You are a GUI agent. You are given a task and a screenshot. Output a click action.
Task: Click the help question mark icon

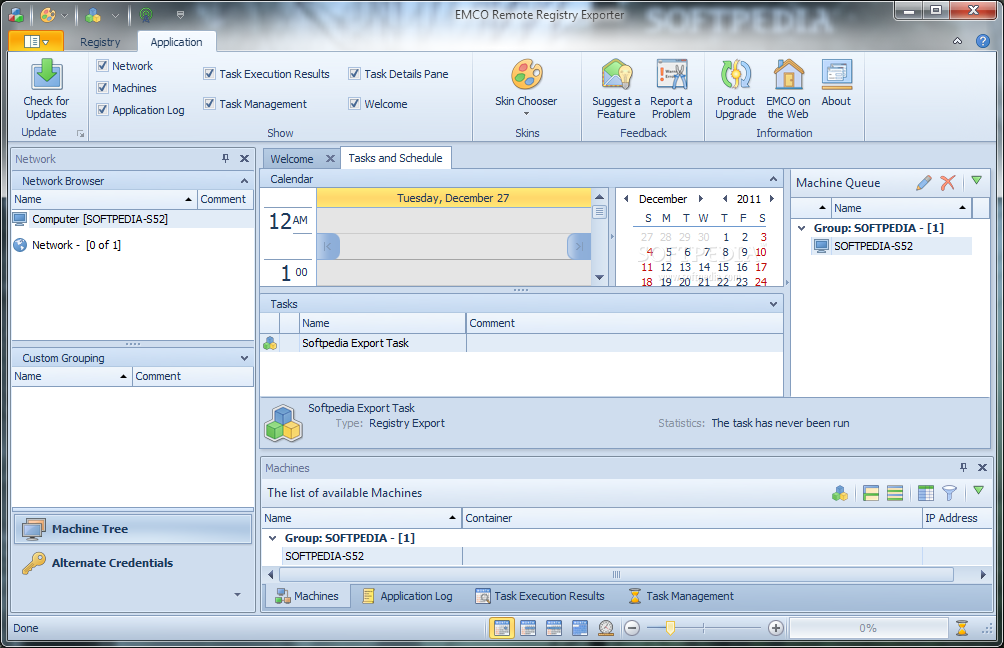(x=983, y=41)
